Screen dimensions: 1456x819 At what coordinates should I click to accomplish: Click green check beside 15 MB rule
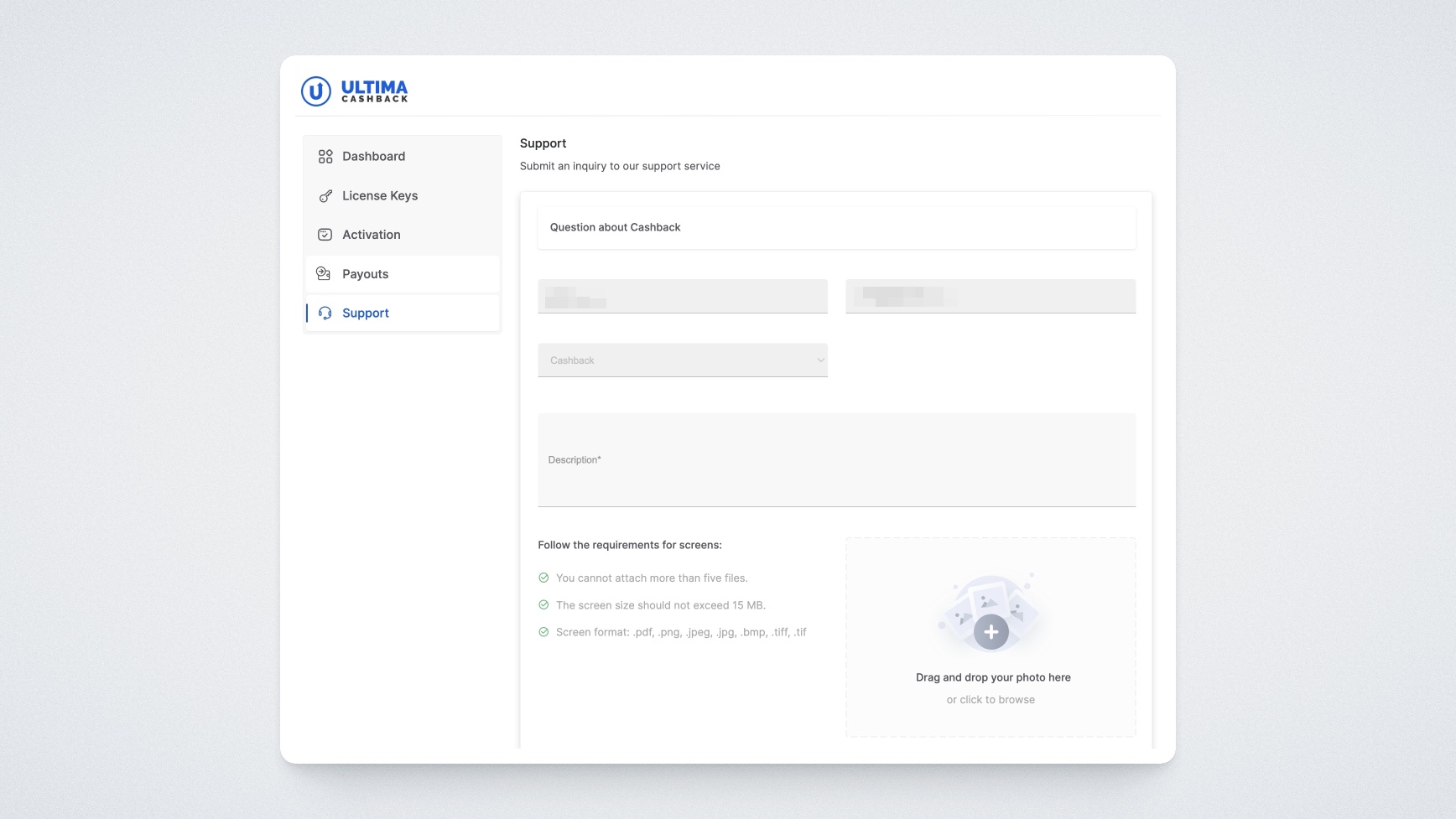(x=543, y=604)
